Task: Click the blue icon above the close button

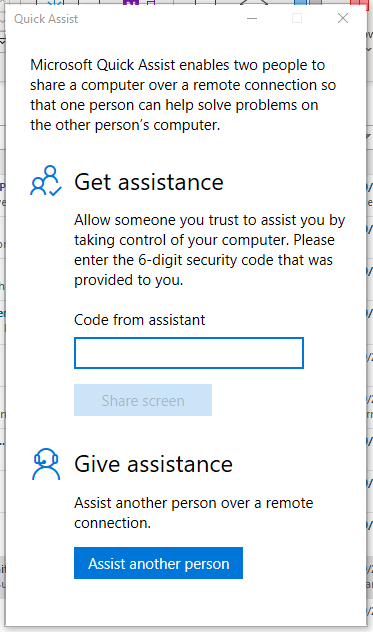Action: click(301, 2)
